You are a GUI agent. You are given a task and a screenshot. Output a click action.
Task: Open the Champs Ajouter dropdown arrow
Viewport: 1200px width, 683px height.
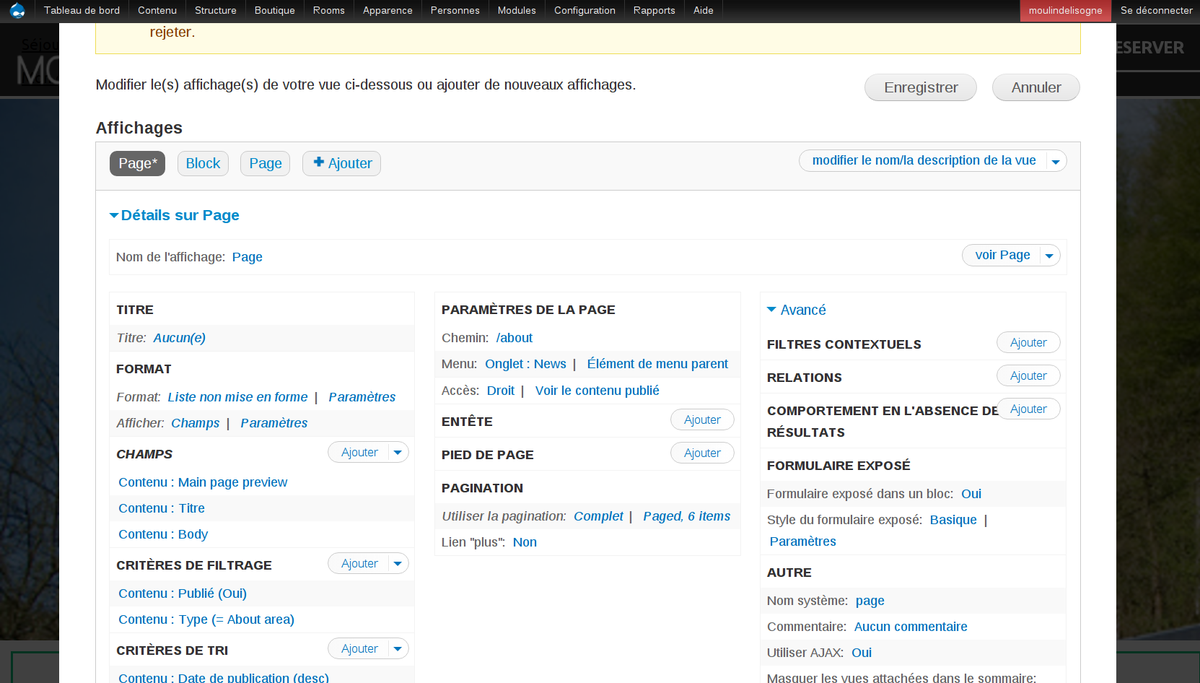coord(399,453)
